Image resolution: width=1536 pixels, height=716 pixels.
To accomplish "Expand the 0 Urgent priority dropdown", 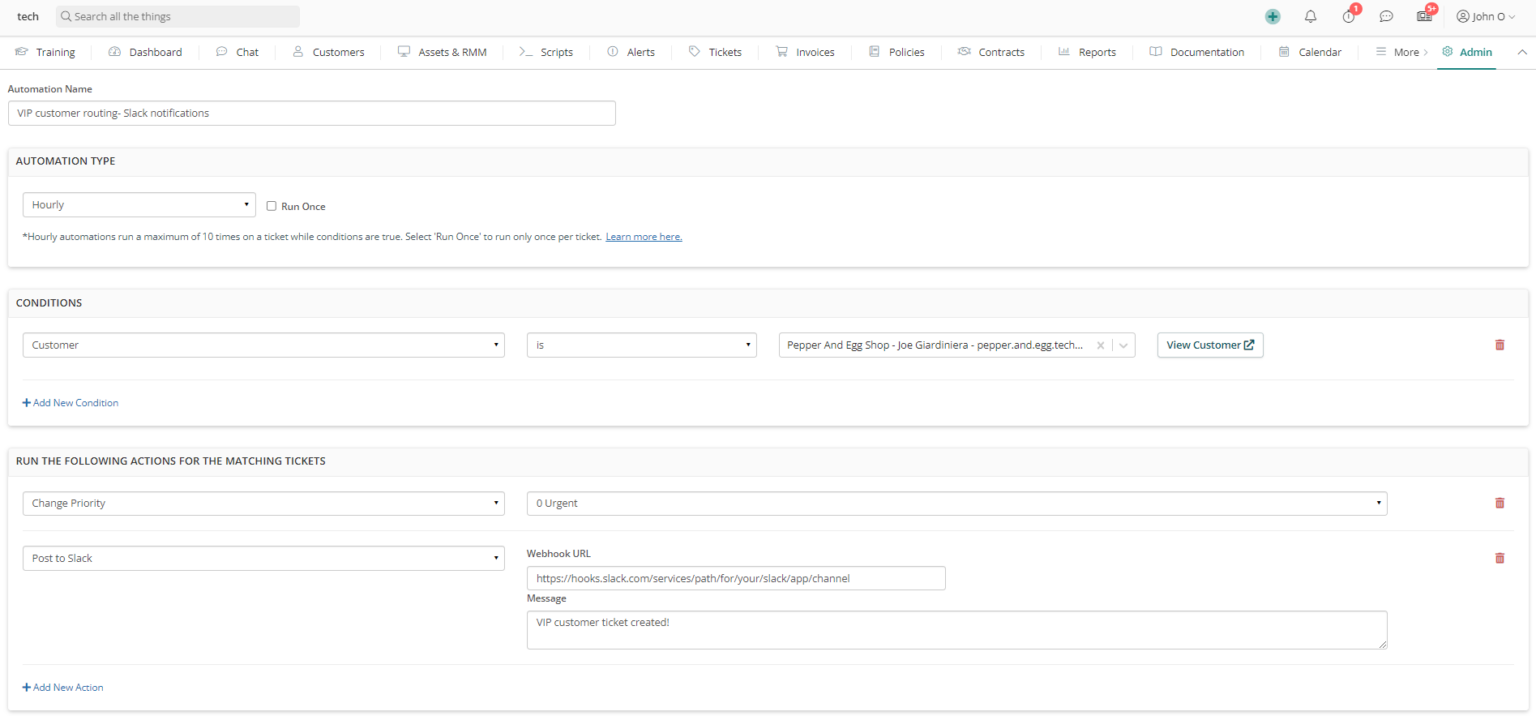I will coord(956,503).
